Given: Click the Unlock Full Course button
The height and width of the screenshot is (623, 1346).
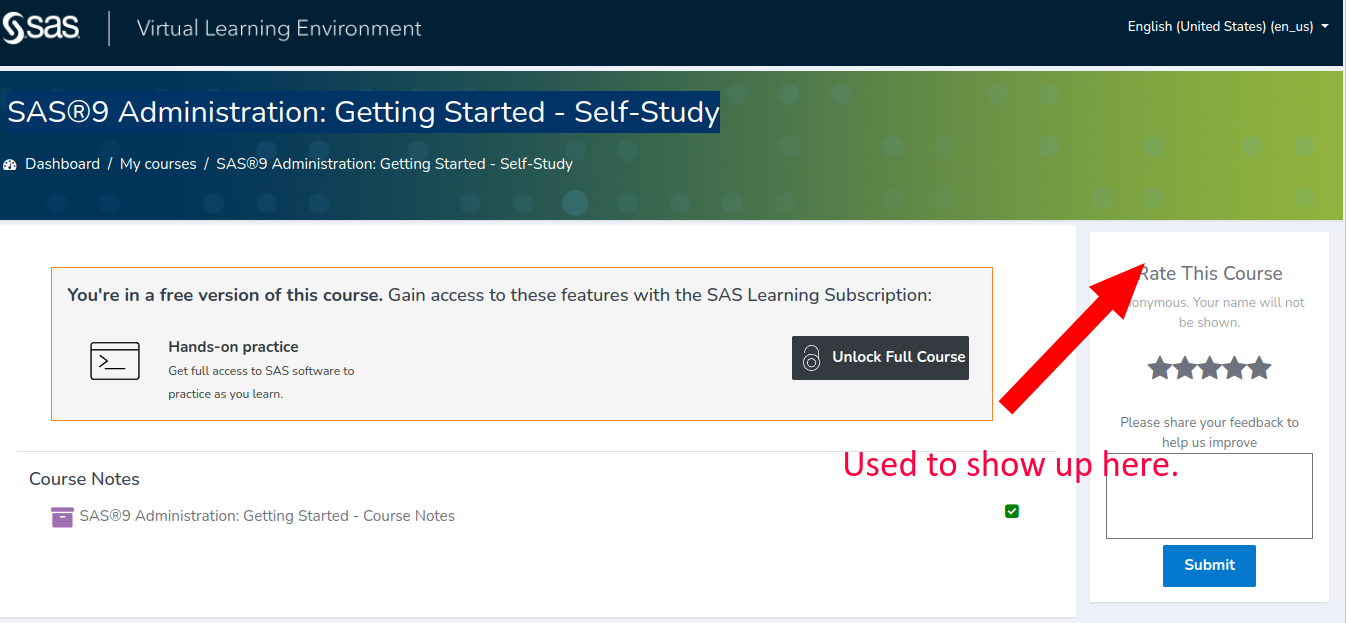Looking at the screenshot, I should [880, 357].
